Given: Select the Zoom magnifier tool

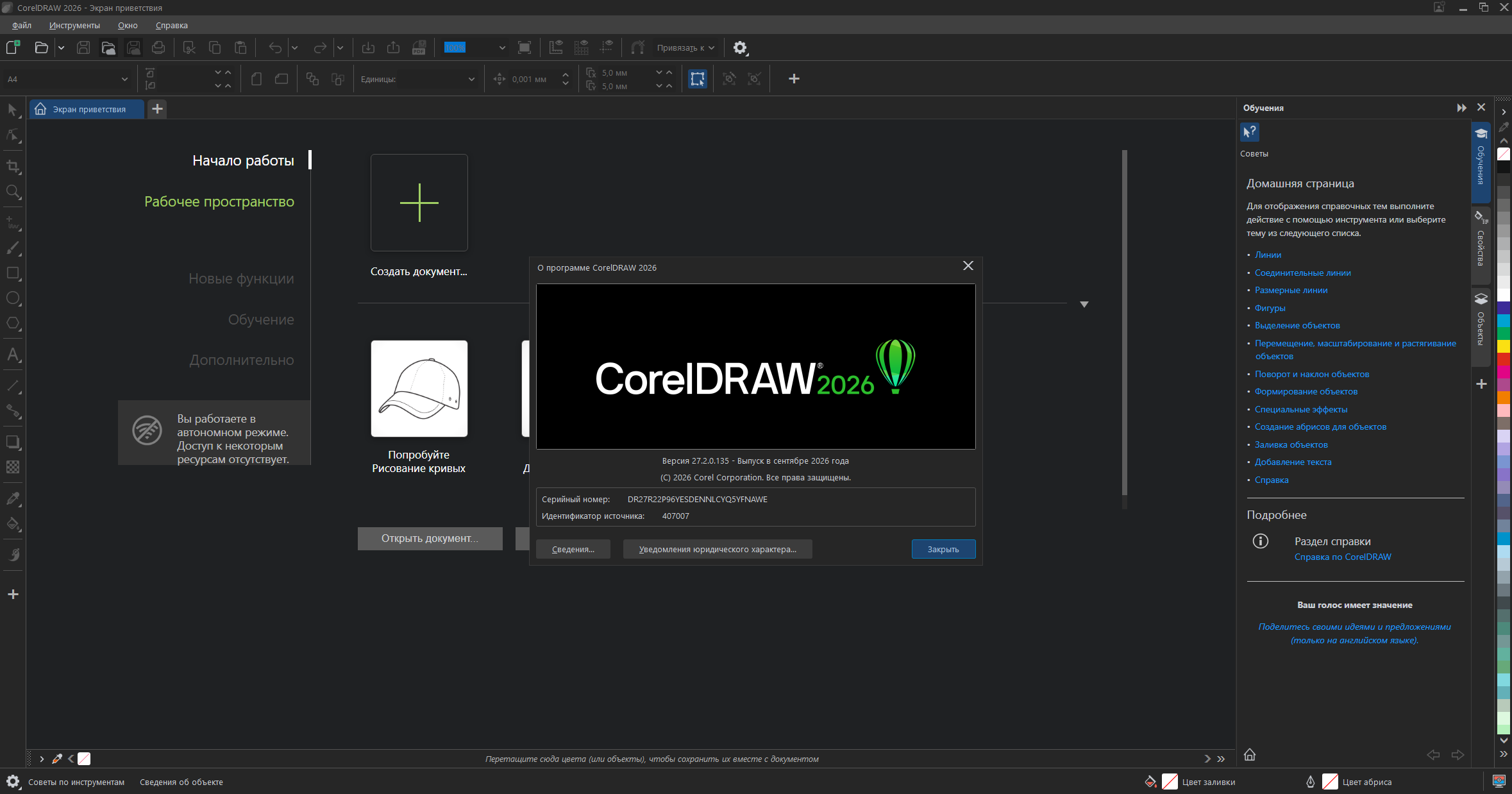Looking at the screenshot, I should [13, 192].
